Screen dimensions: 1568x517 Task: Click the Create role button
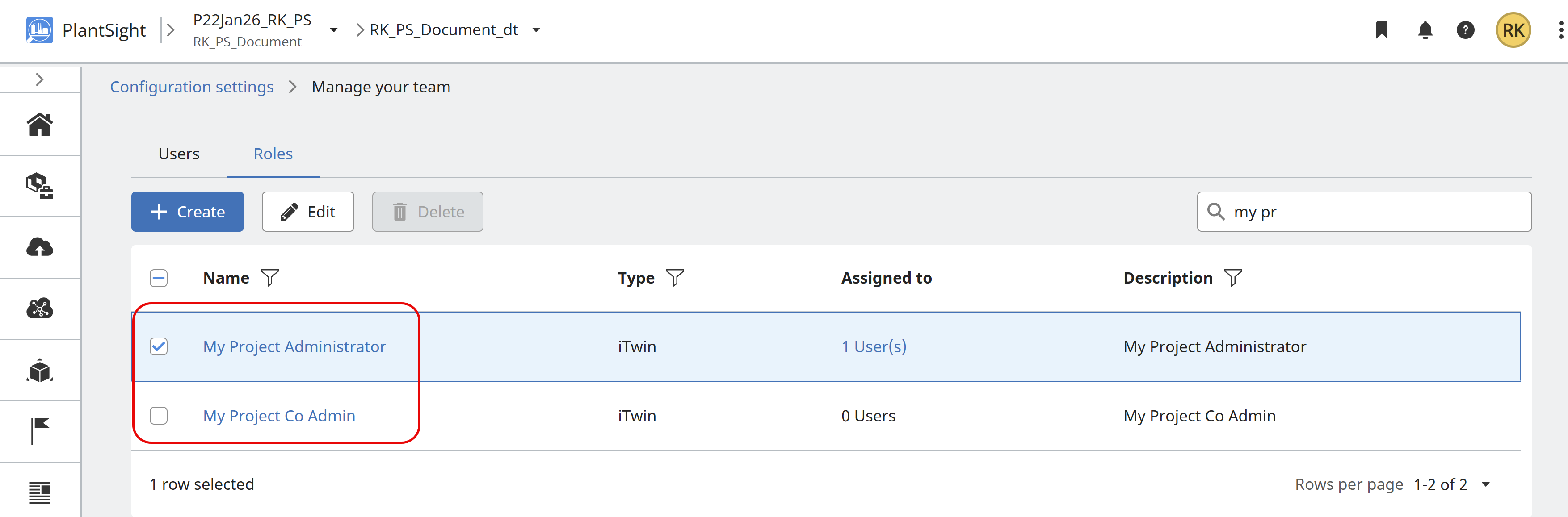coord(188,212)
